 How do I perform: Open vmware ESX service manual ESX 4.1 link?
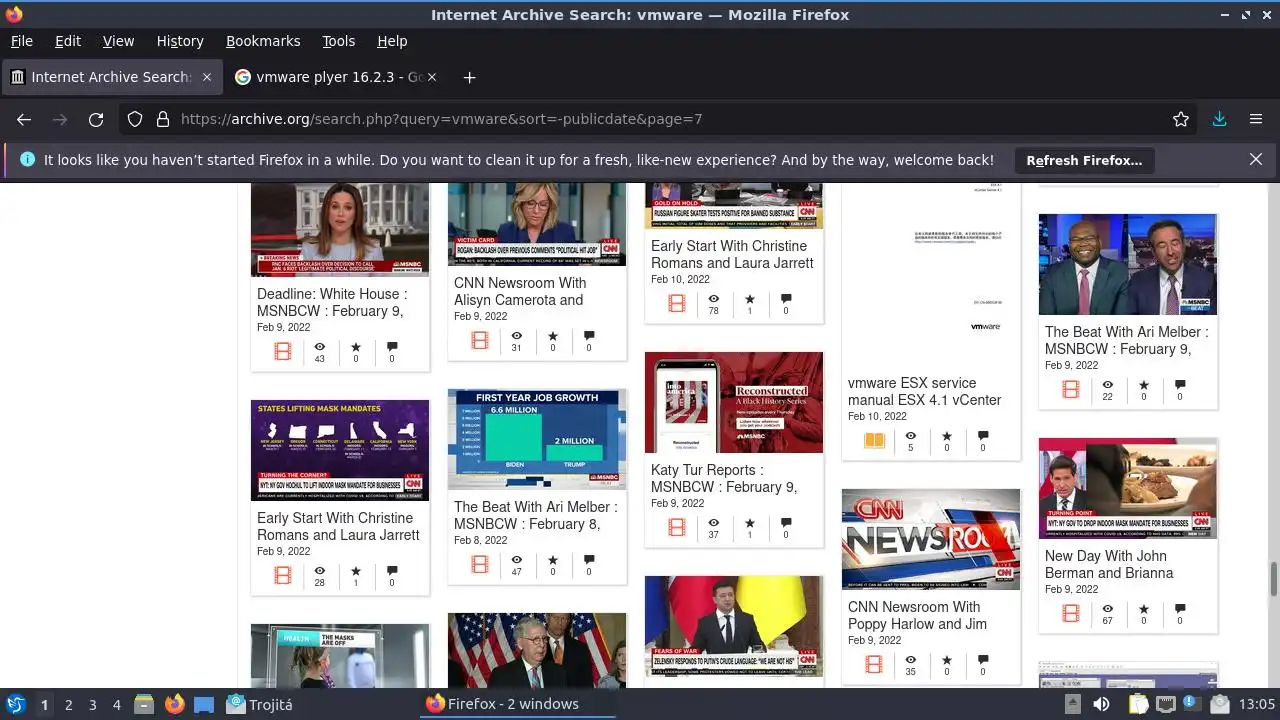[924, 391]
